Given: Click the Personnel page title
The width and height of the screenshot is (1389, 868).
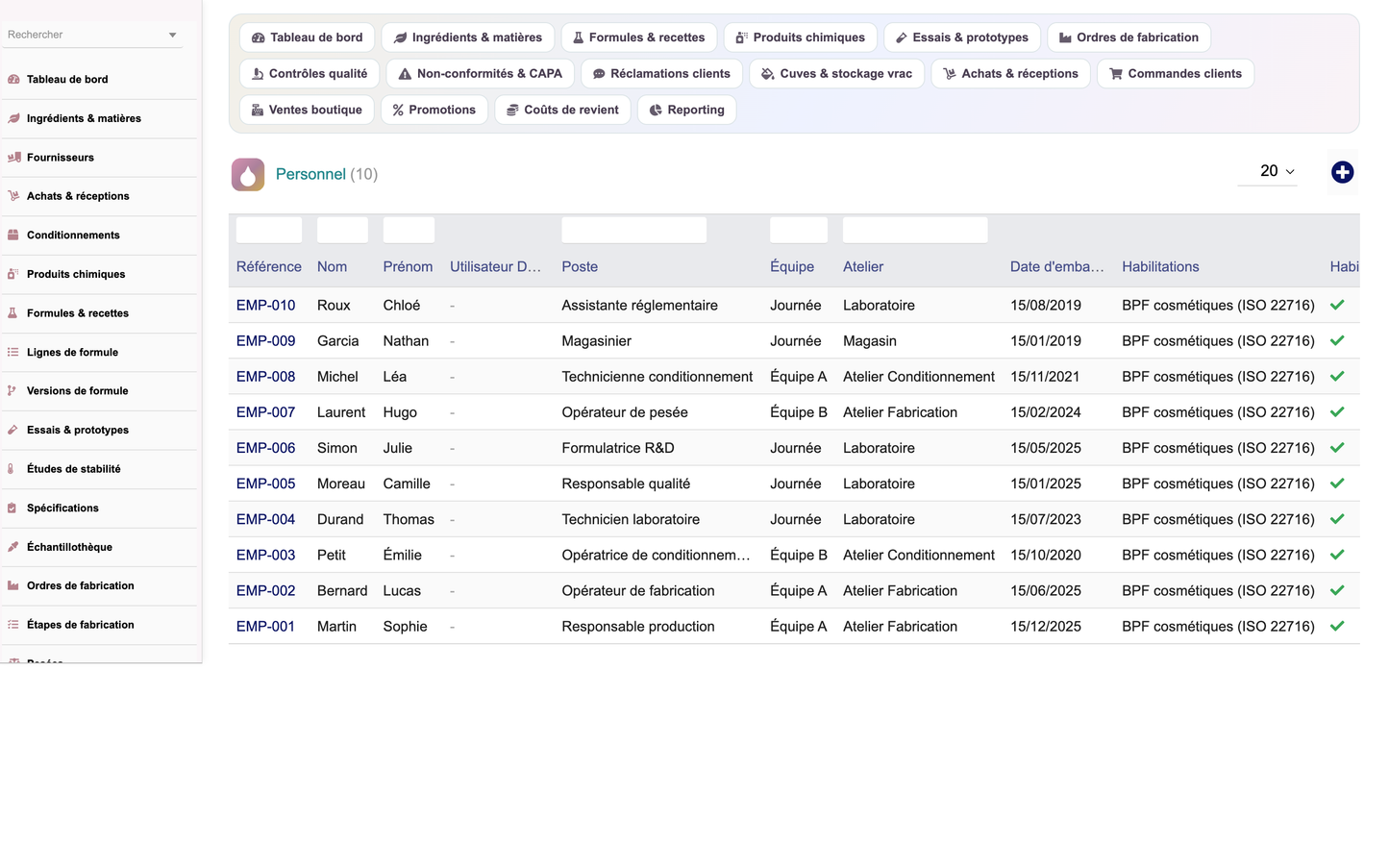Looking at the screenshot, I should click(x=310, y=174).
